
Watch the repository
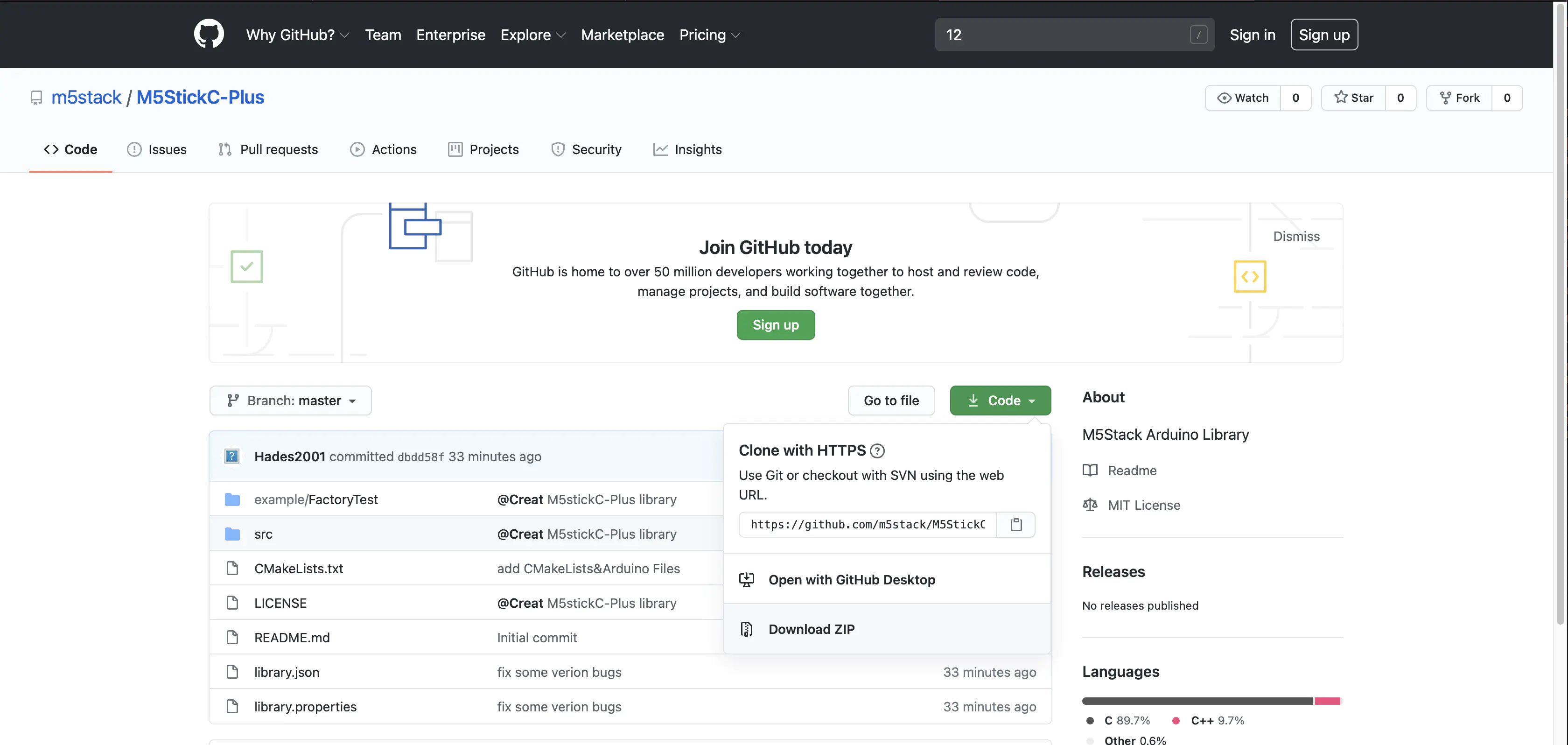[1242, 98]
